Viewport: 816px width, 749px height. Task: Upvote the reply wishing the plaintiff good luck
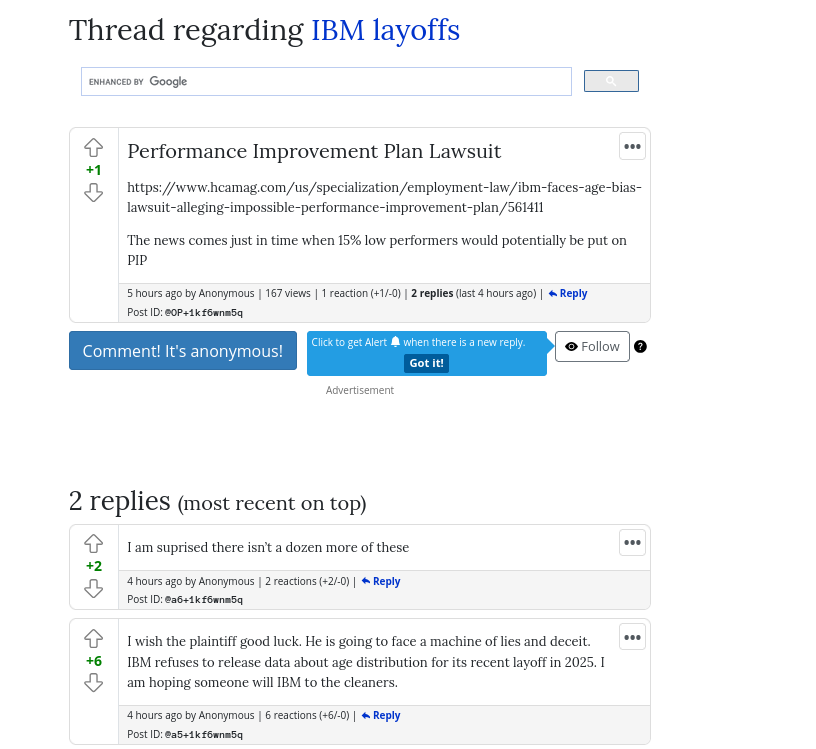[x=93, y=638]
